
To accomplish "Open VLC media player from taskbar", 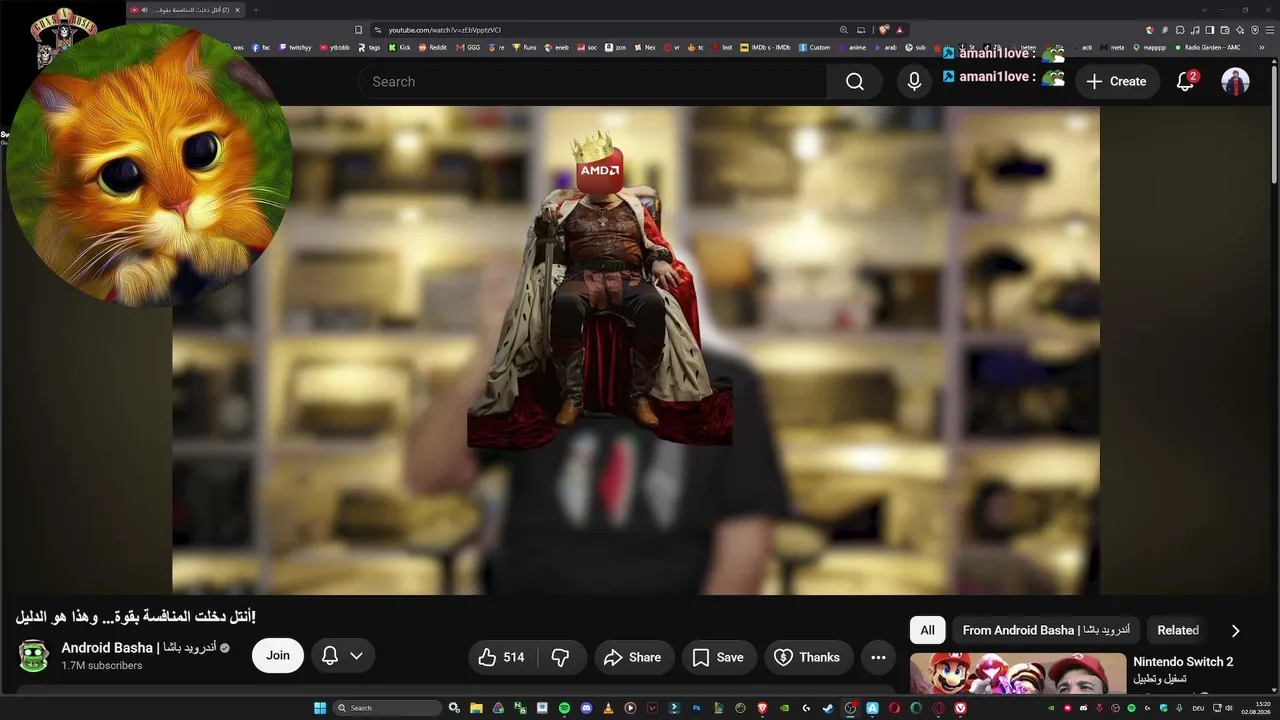I will click(608, 708).
